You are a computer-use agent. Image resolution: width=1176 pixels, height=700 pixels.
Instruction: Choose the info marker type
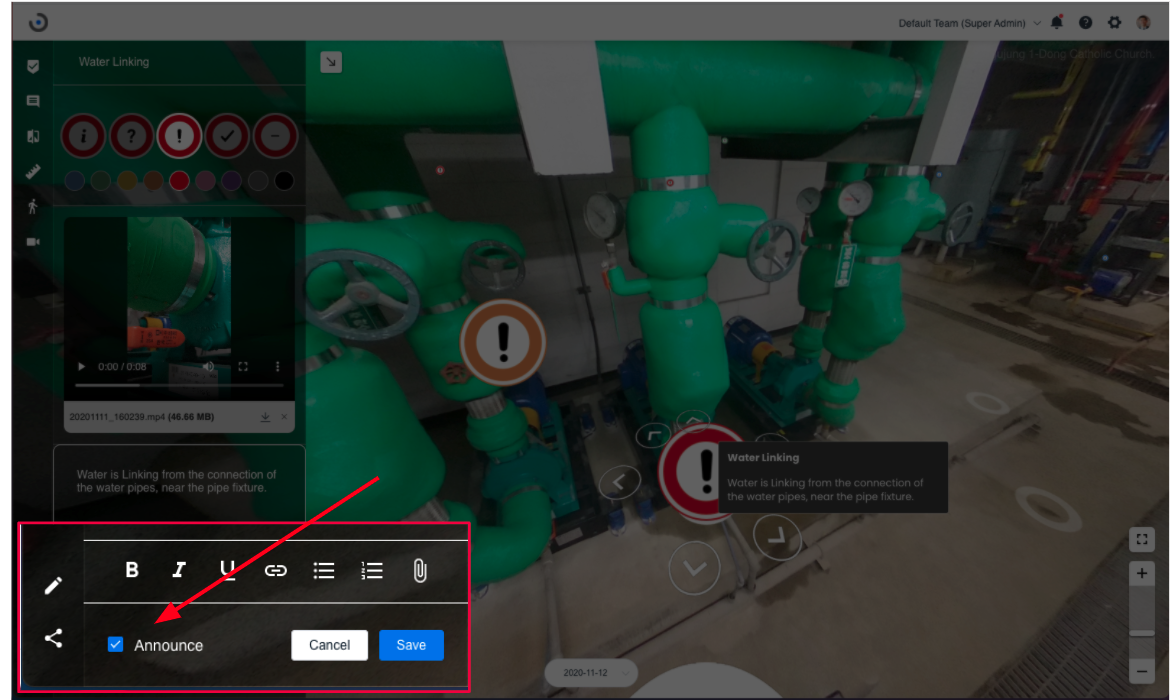pyautogui.click(x=83, y=136)
